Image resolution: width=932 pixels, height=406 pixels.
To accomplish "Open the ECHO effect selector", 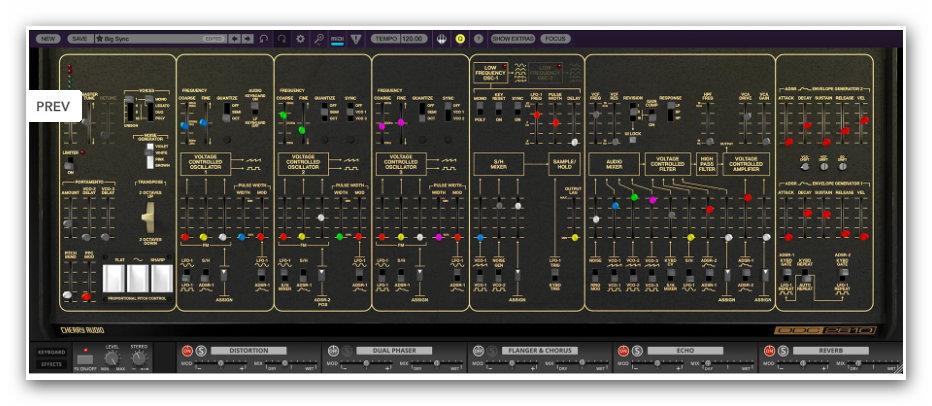I will [685, 351].
